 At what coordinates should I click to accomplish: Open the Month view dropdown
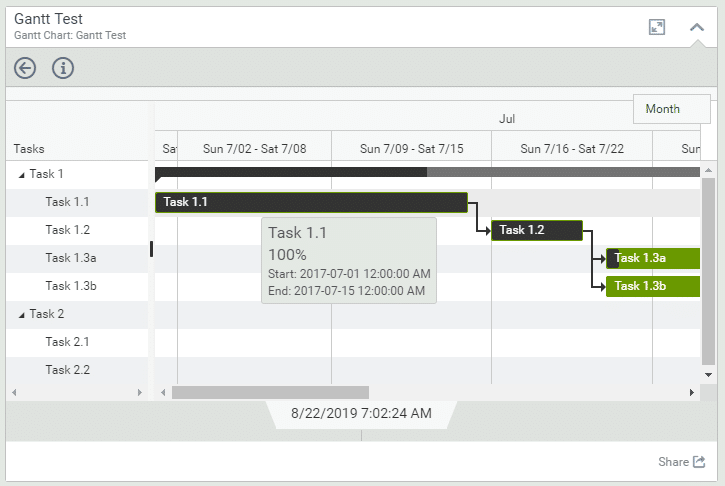tap(671, 109)
